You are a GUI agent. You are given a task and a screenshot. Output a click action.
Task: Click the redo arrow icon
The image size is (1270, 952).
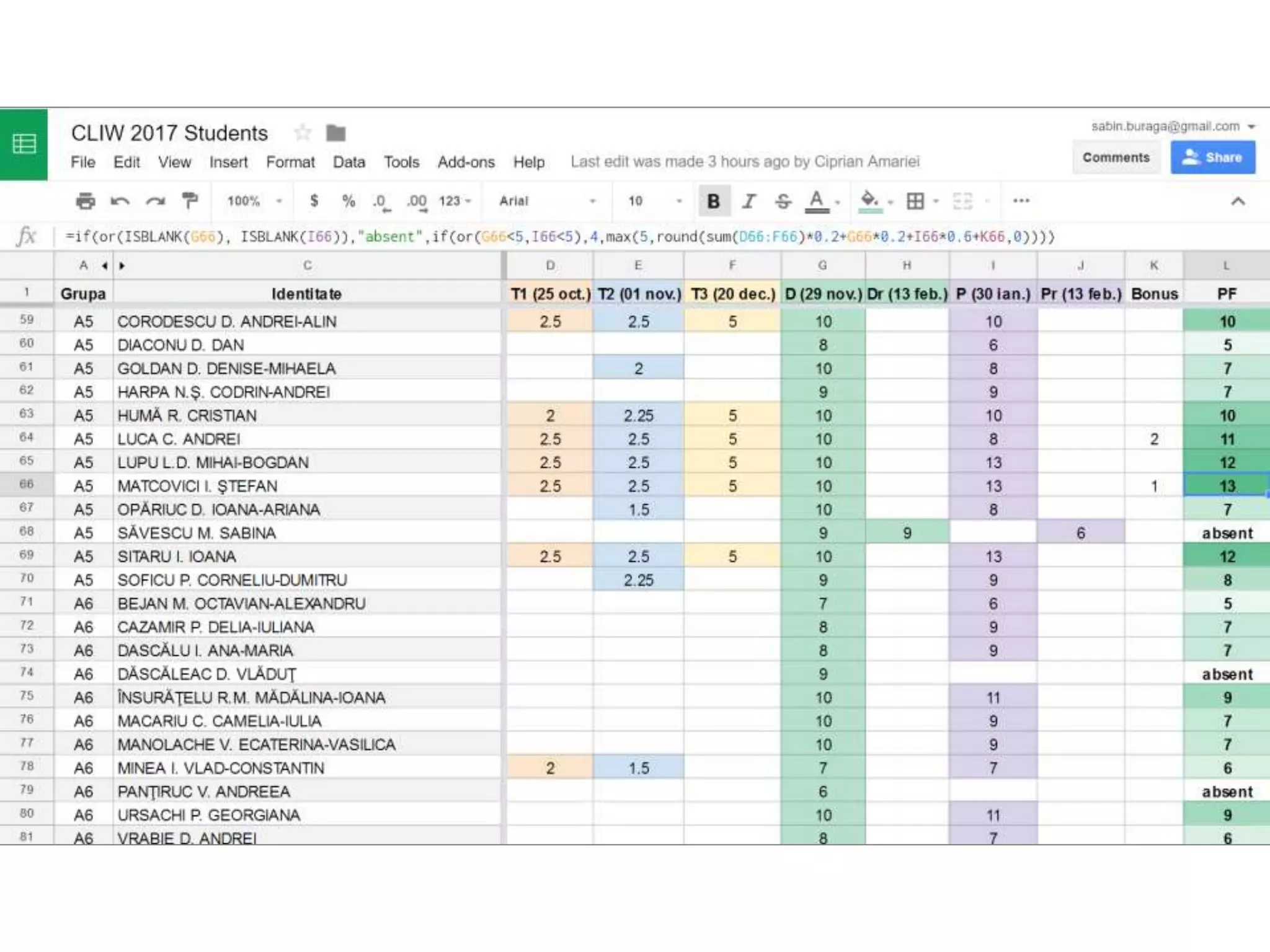pyautogui.click(x=155, y=201)
